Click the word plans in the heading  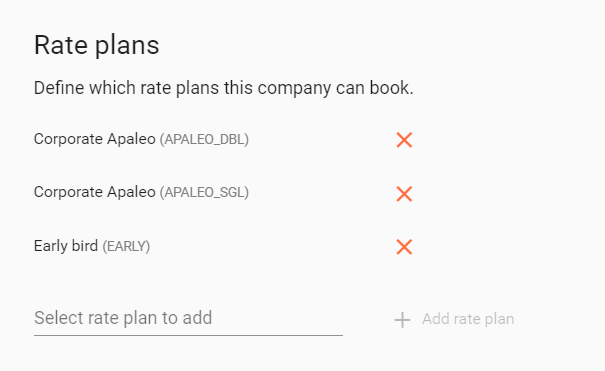tap(127, 47)
